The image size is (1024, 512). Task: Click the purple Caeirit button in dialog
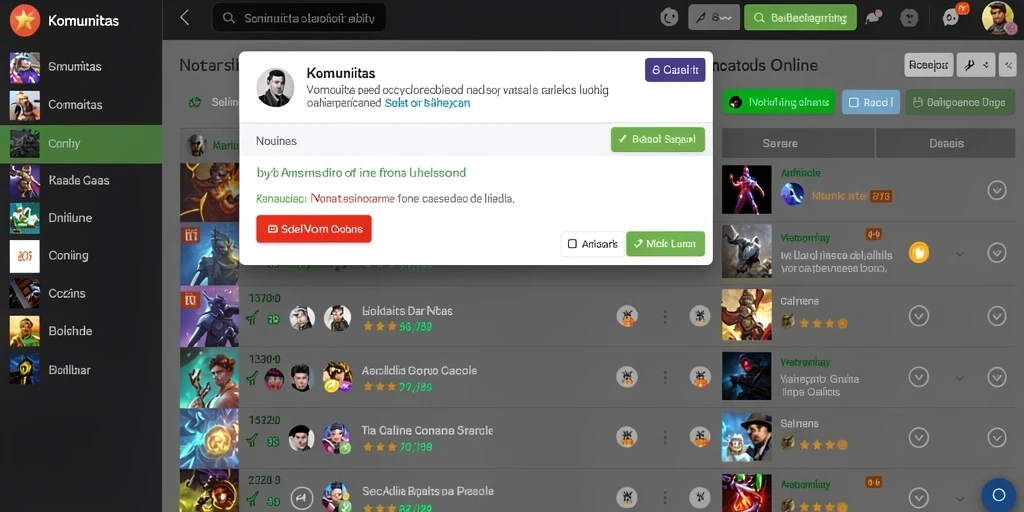tap(675, 70)
